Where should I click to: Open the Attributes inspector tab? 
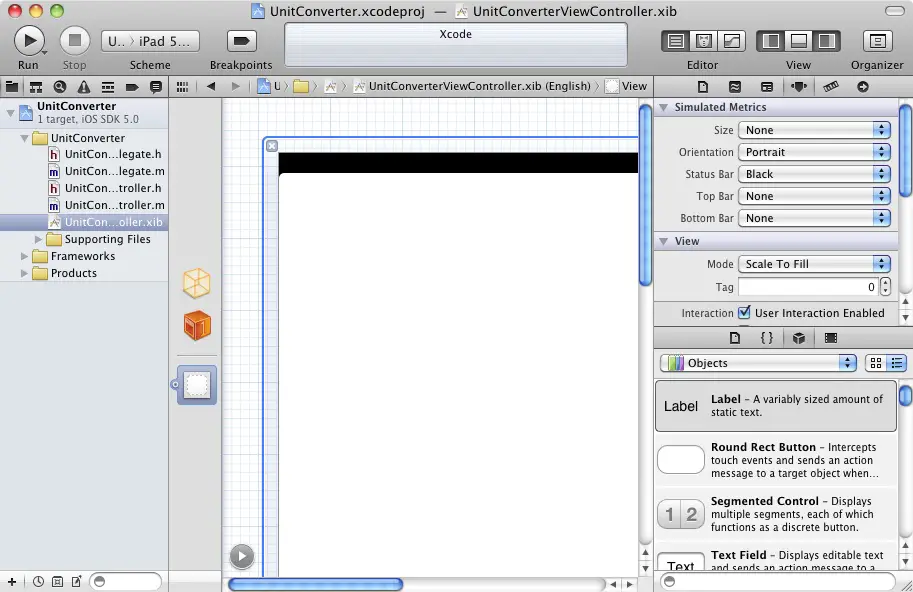pyautogui.click(x=798, y=87)
